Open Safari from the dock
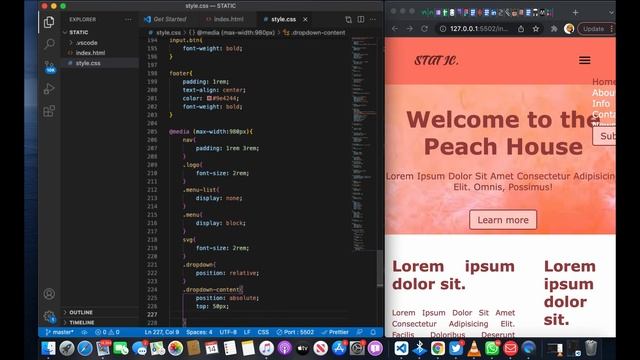Image resolution: width=640 pixels, height=360 pixels. 85,348
